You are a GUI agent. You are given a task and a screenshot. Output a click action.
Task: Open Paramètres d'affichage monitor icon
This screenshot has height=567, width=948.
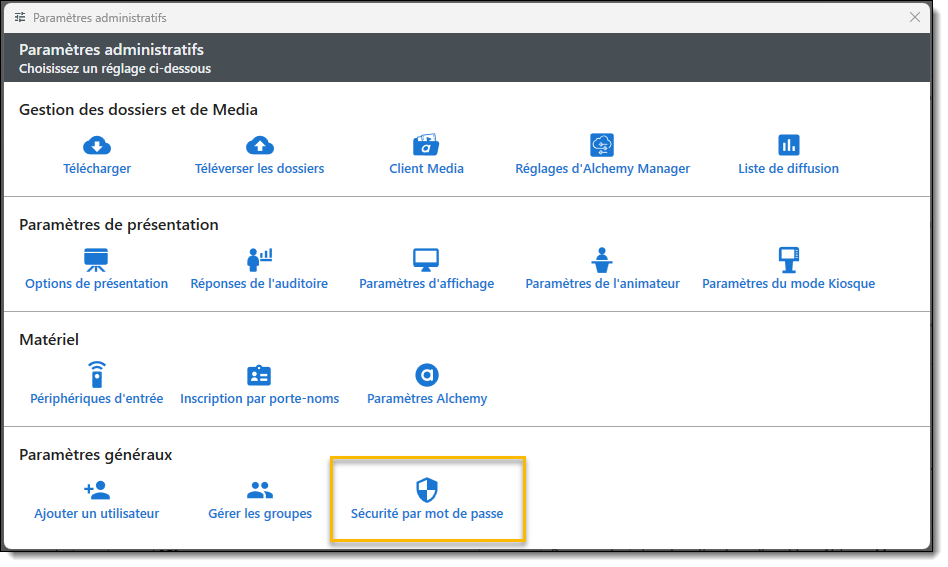point(426,260)
